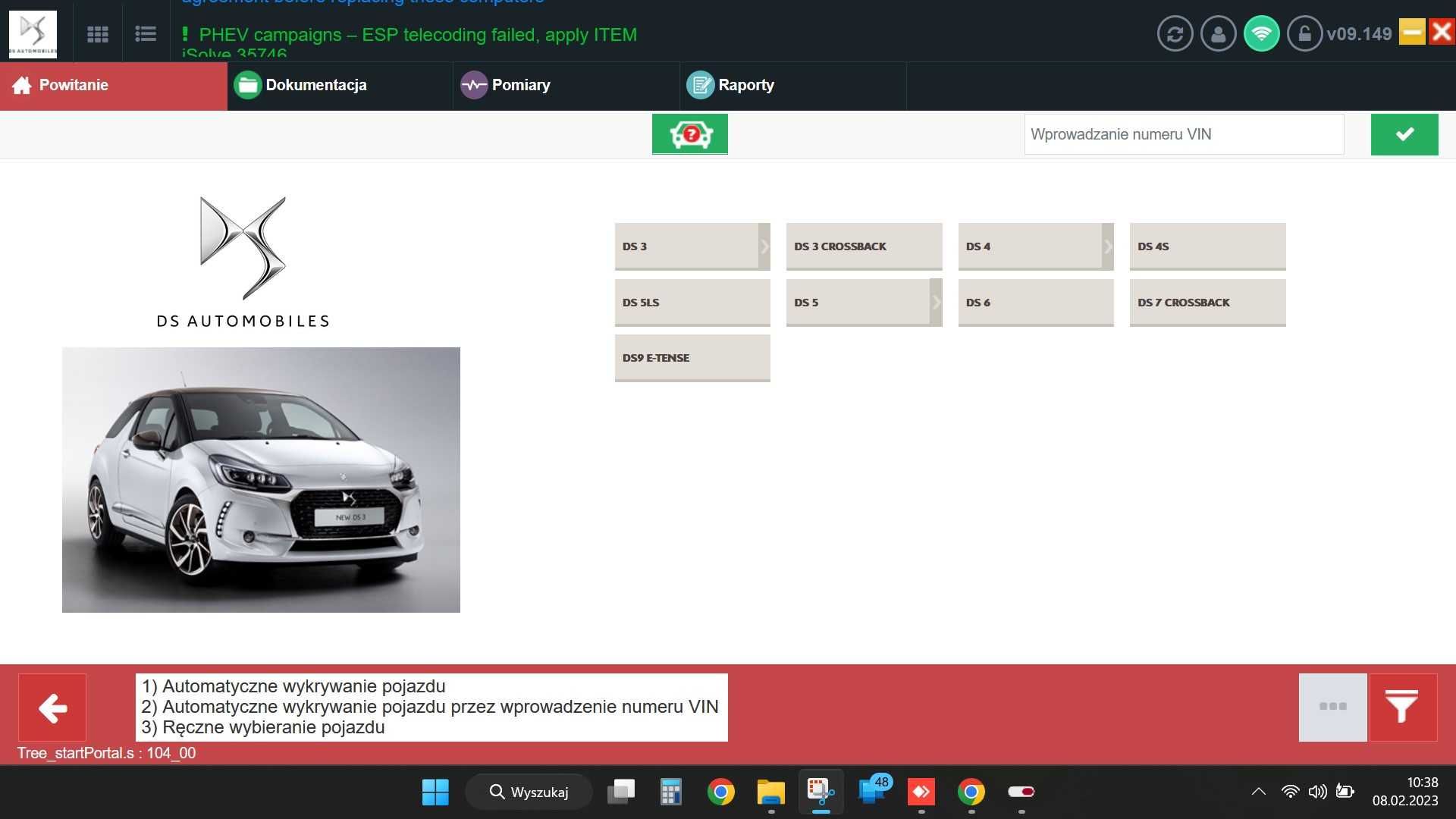
Task: Open the Wyszukaj taskbar search box
Action: (529, 792)
